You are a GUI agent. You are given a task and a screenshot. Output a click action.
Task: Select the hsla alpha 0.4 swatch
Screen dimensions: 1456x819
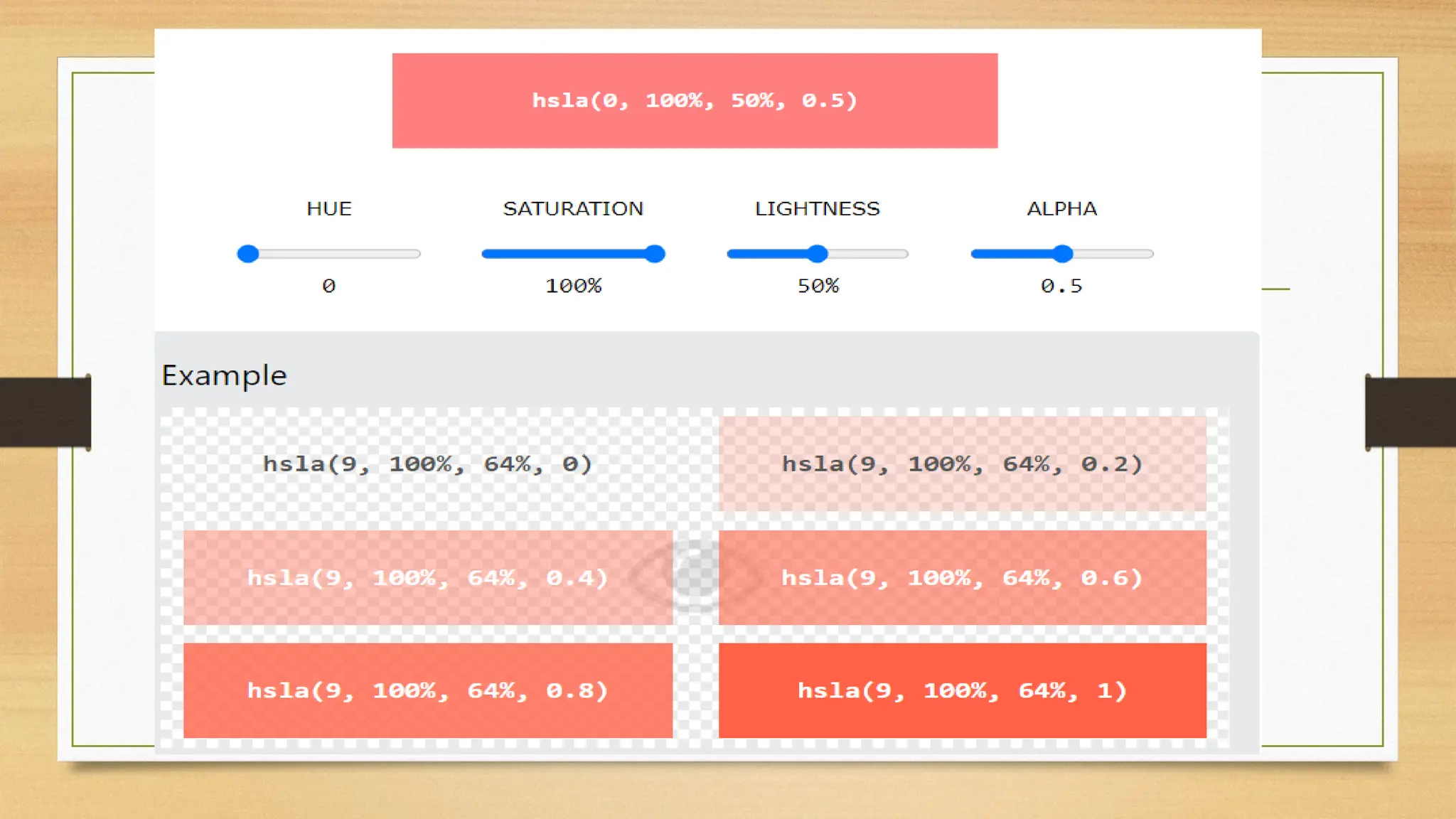pyautogui.click(x=427, y=577)
